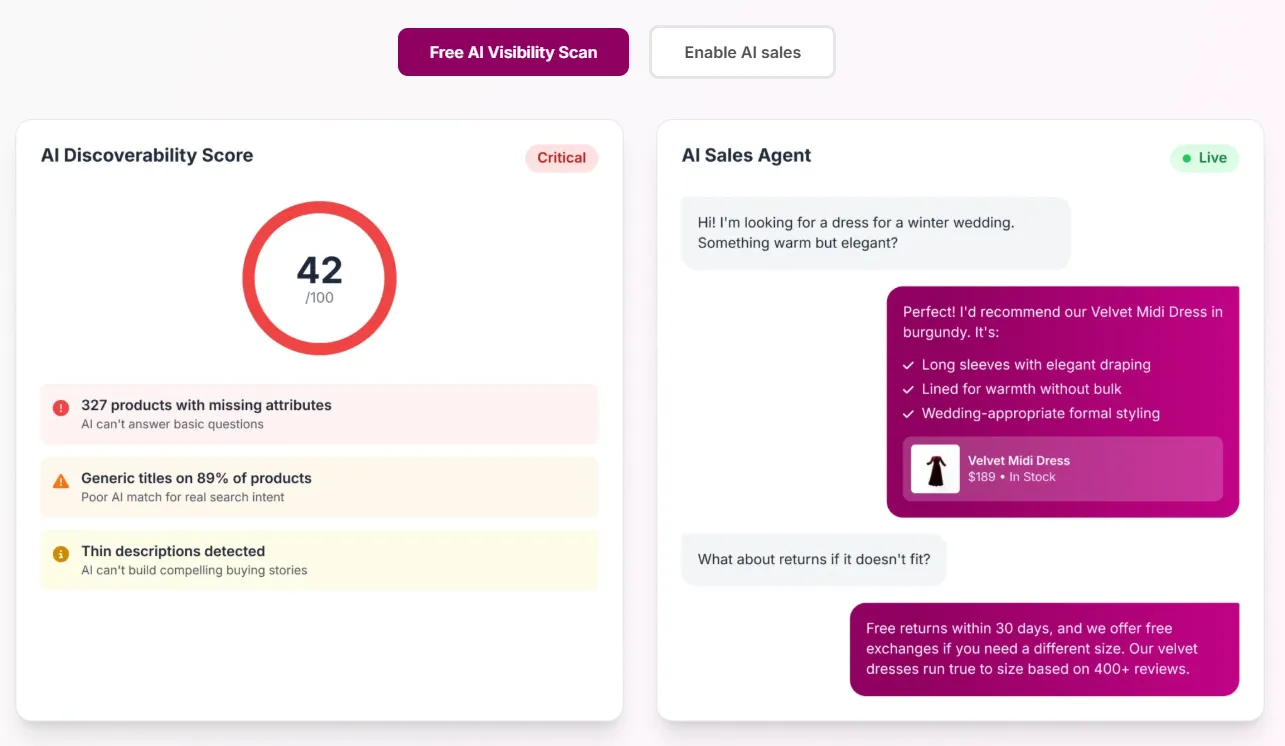Click the Enable AI sales button
The image size is (1285, 746).
tap(742, 52)
